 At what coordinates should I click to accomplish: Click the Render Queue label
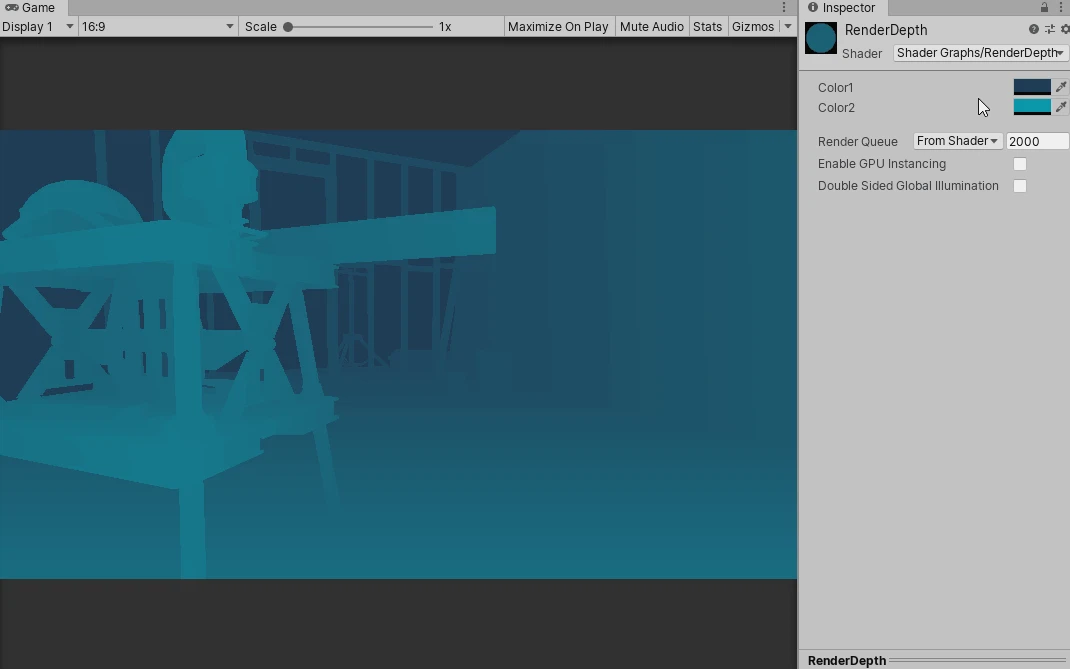(857, 141)
